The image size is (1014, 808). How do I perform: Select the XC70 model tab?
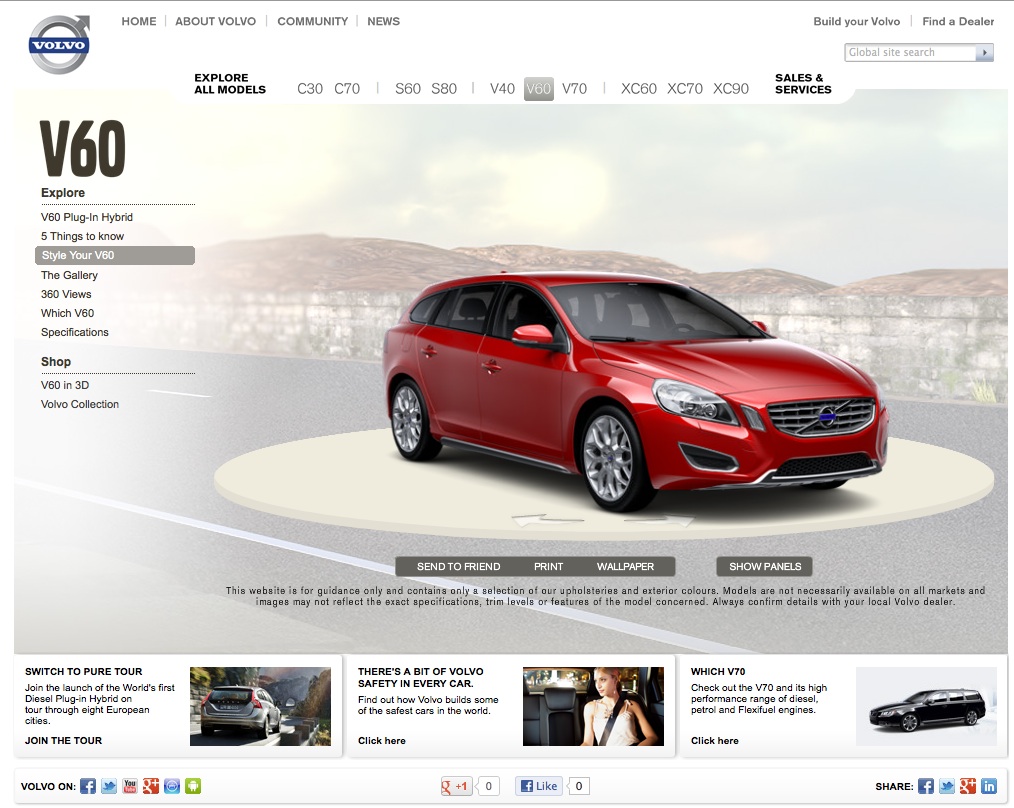pos(685,89)
